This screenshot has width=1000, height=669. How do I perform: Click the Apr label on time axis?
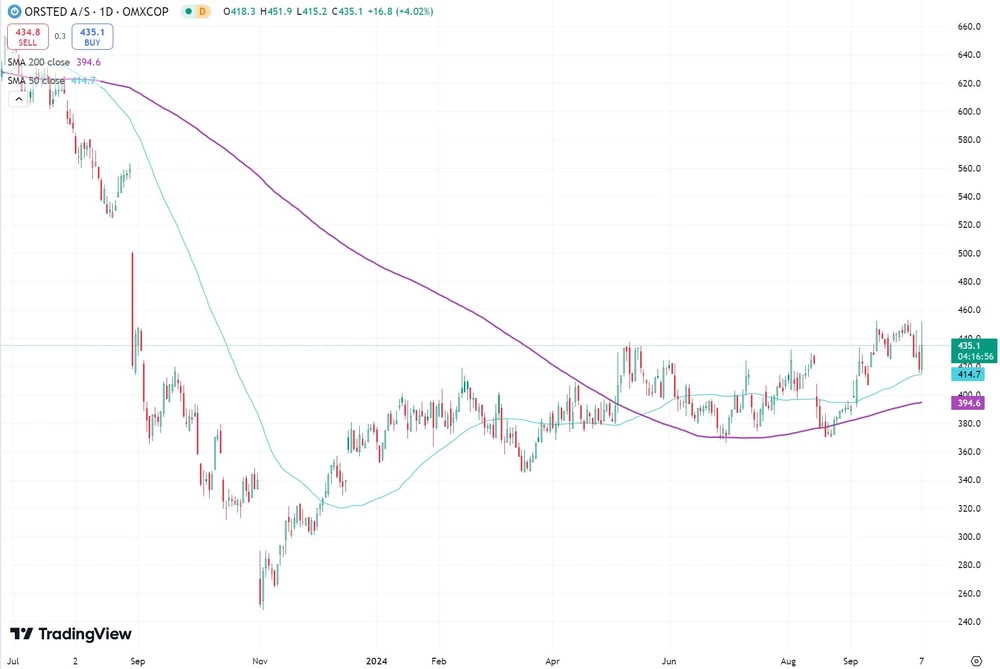pyautogui.click(x=551, y=661)
